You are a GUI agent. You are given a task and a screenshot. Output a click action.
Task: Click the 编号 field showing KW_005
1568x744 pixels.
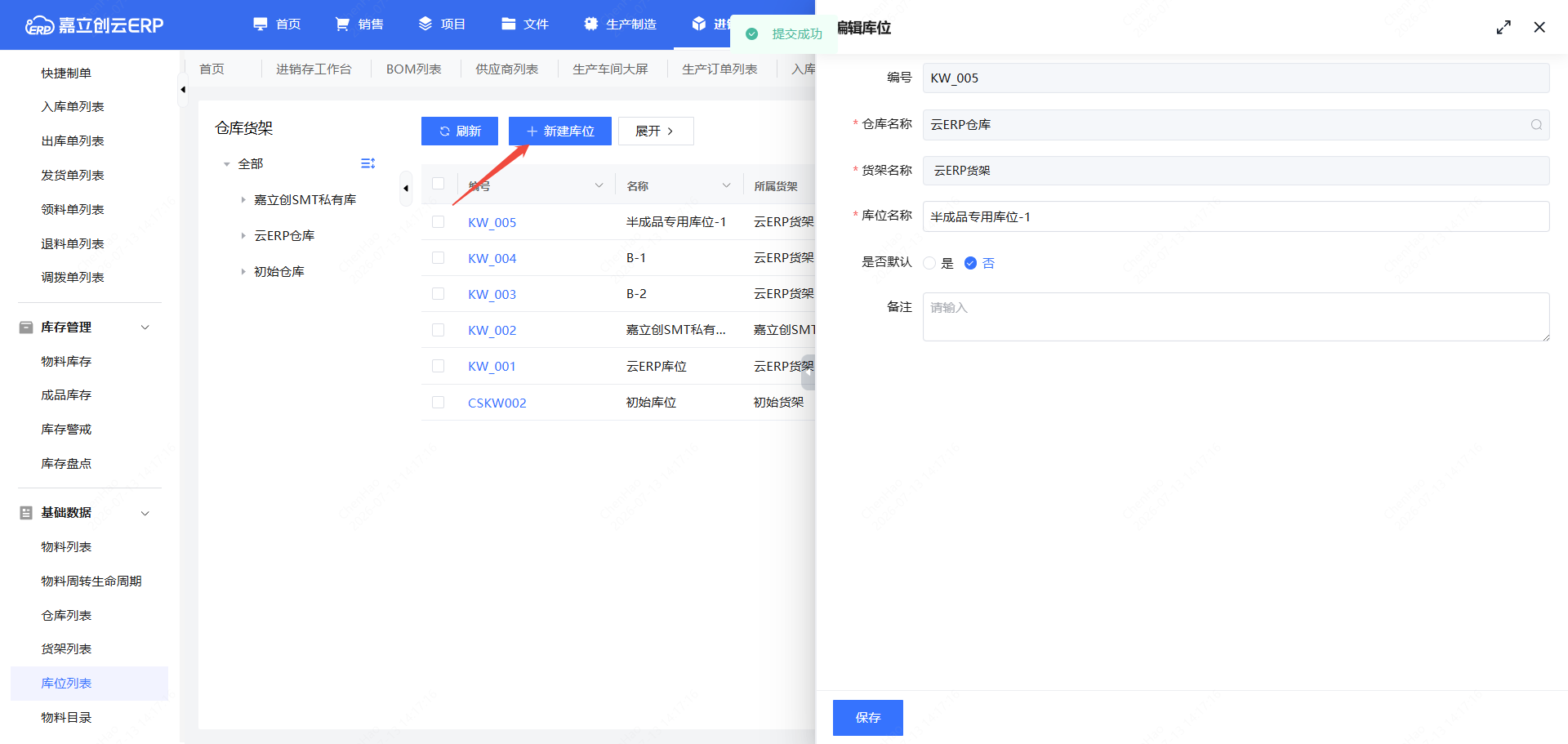pyautogui.click(x=1236, y=78)
